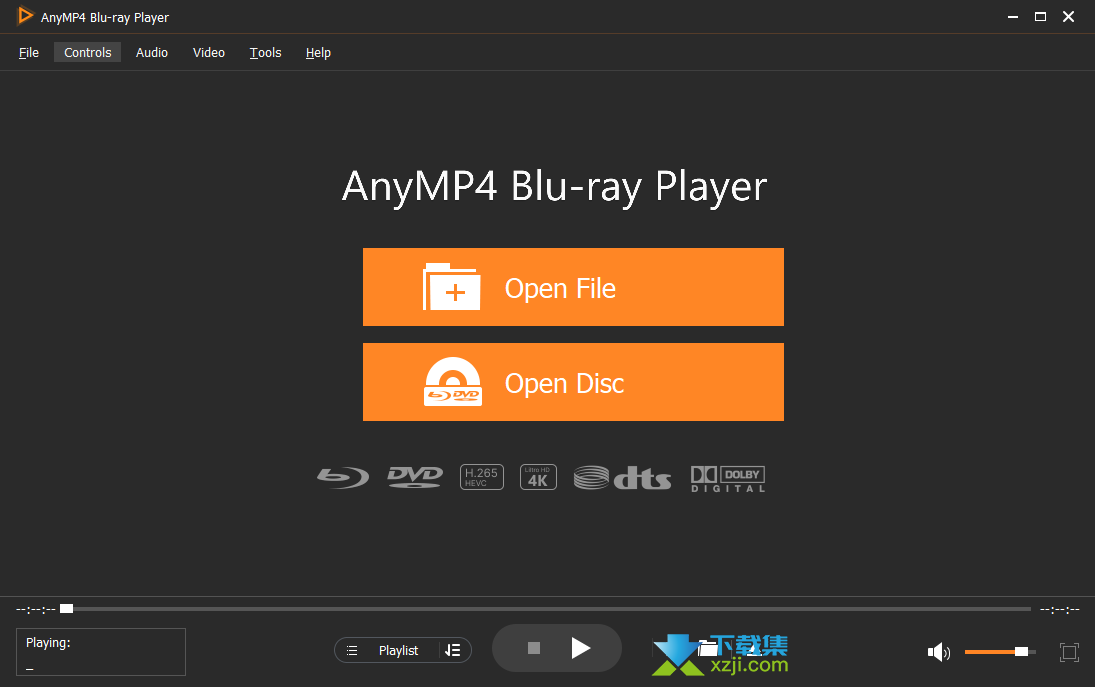Enter full screen mode icon

(1068, 652)
